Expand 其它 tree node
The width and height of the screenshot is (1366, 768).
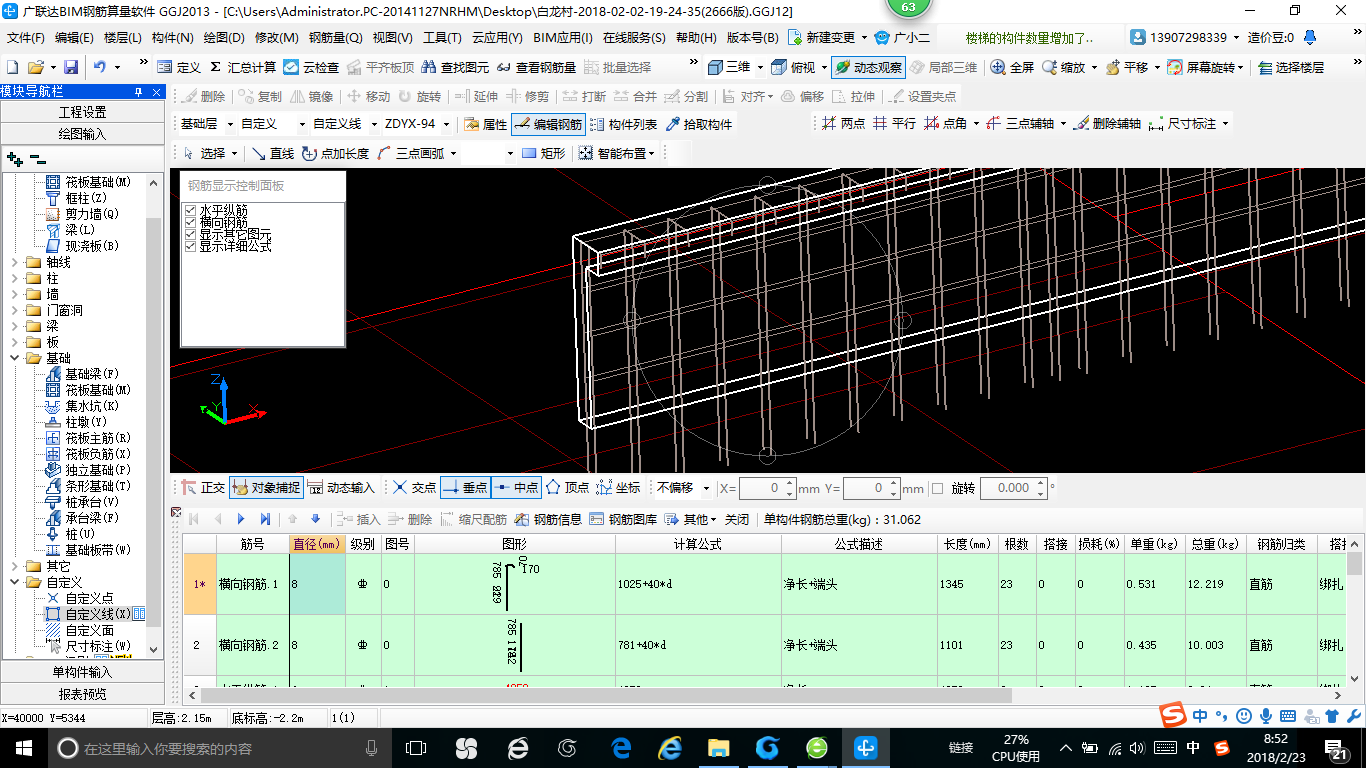13,566
